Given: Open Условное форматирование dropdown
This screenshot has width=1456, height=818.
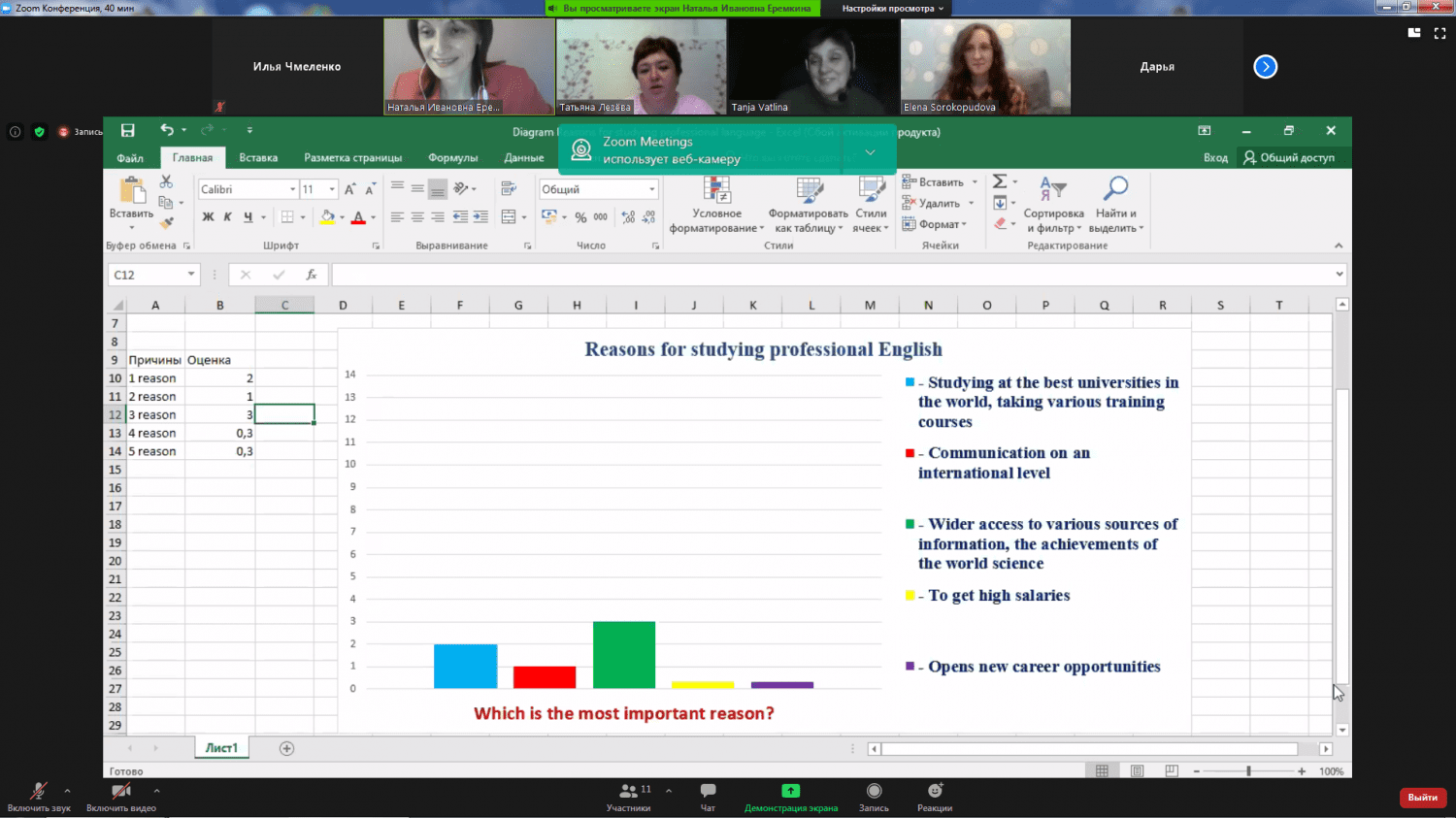Looking at the screenshot, I should (716, 205).
